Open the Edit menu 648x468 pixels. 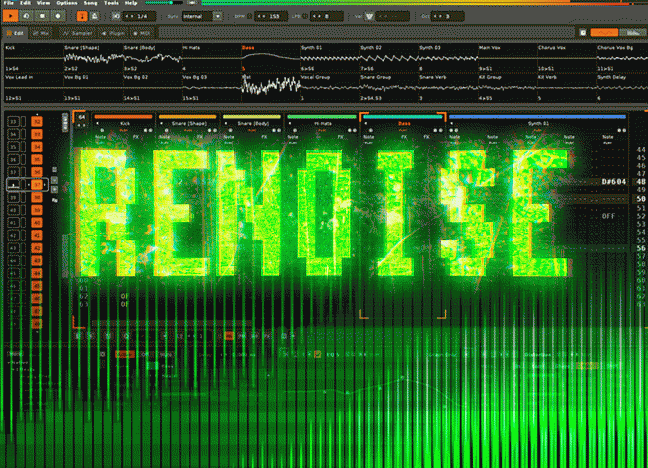(x=26, y=3)
